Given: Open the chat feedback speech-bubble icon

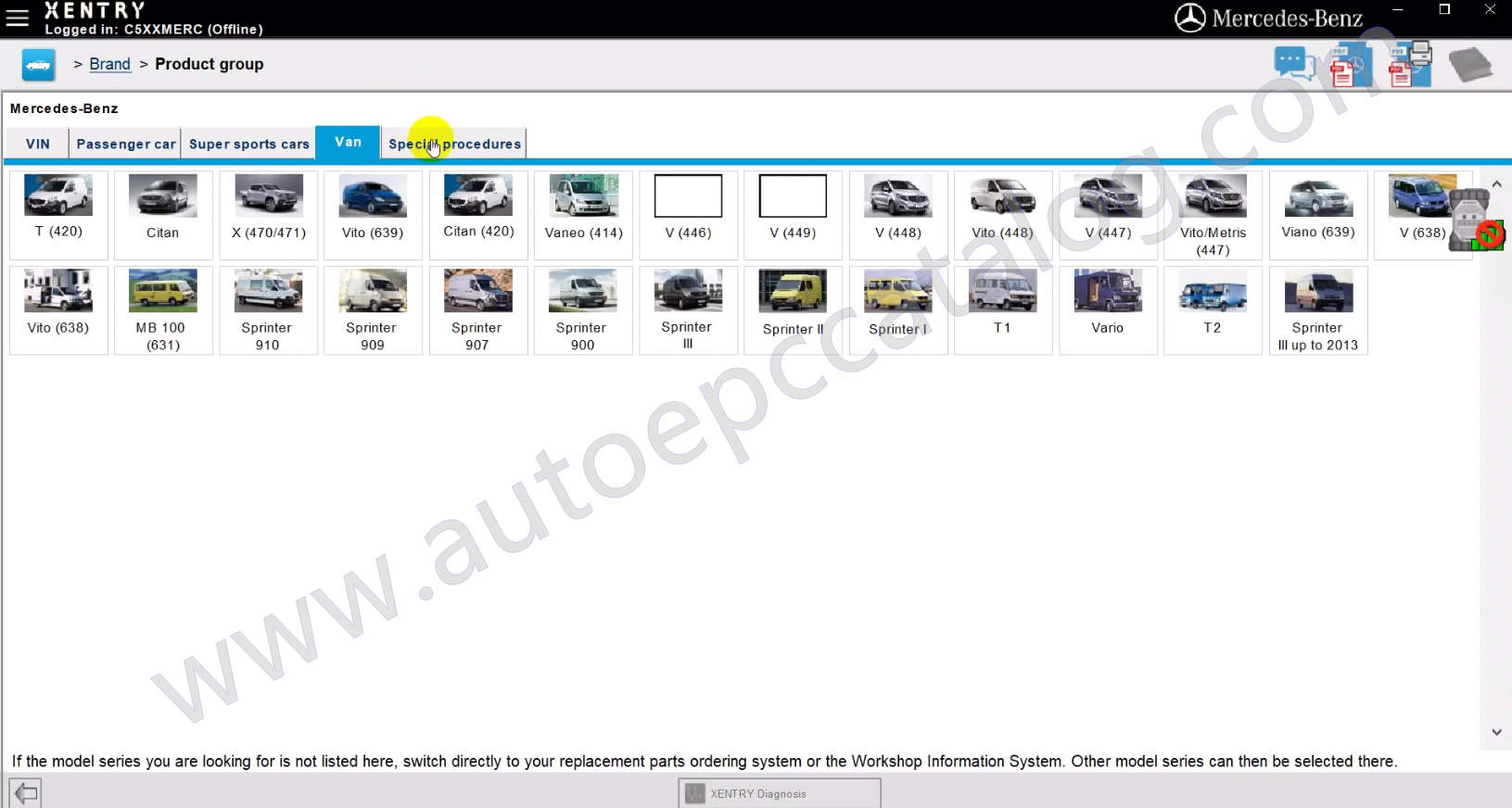Looking at the screenshot, I should pos(1293,64).
